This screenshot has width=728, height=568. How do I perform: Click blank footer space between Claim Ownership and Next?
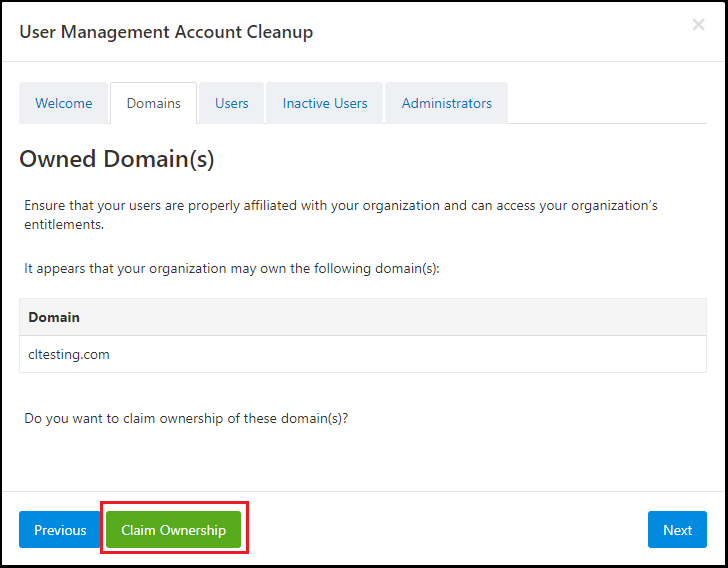pos(444,529)
